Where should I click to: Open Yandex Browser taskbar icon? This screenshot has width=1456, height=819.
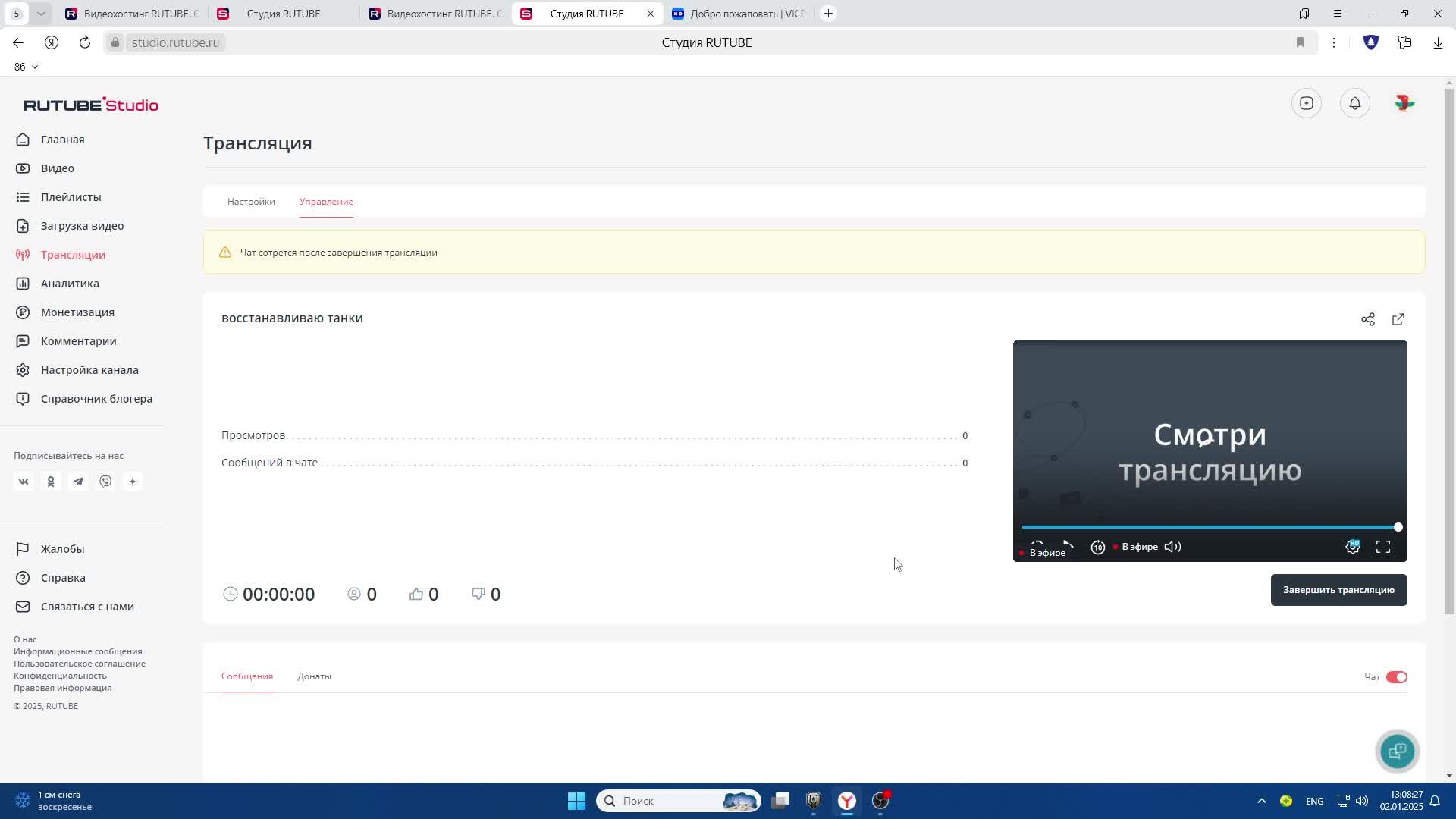click(x=847, y=801)
